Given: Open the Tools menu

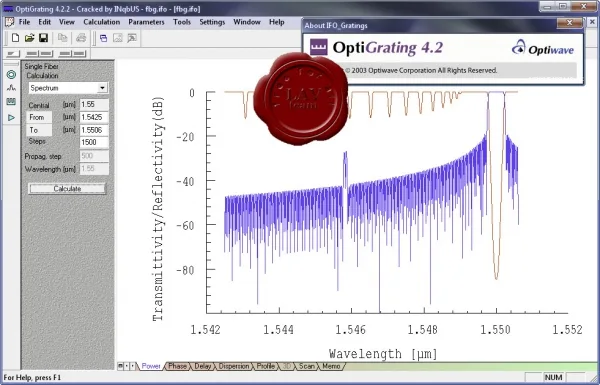Looking at the screenshot, I should coord(182,22).
